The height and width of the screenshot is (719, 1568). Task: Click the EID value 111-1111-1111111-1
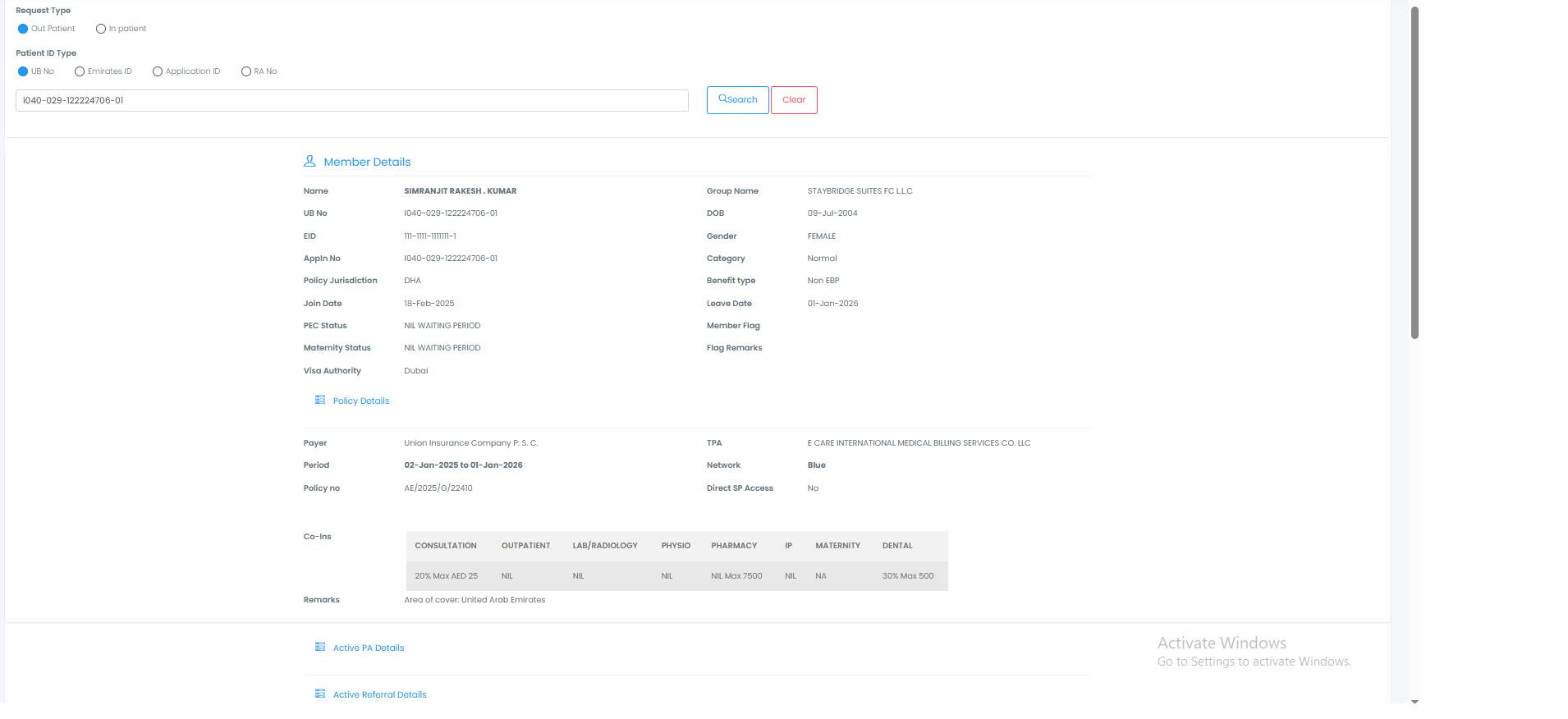click(430, 236)
